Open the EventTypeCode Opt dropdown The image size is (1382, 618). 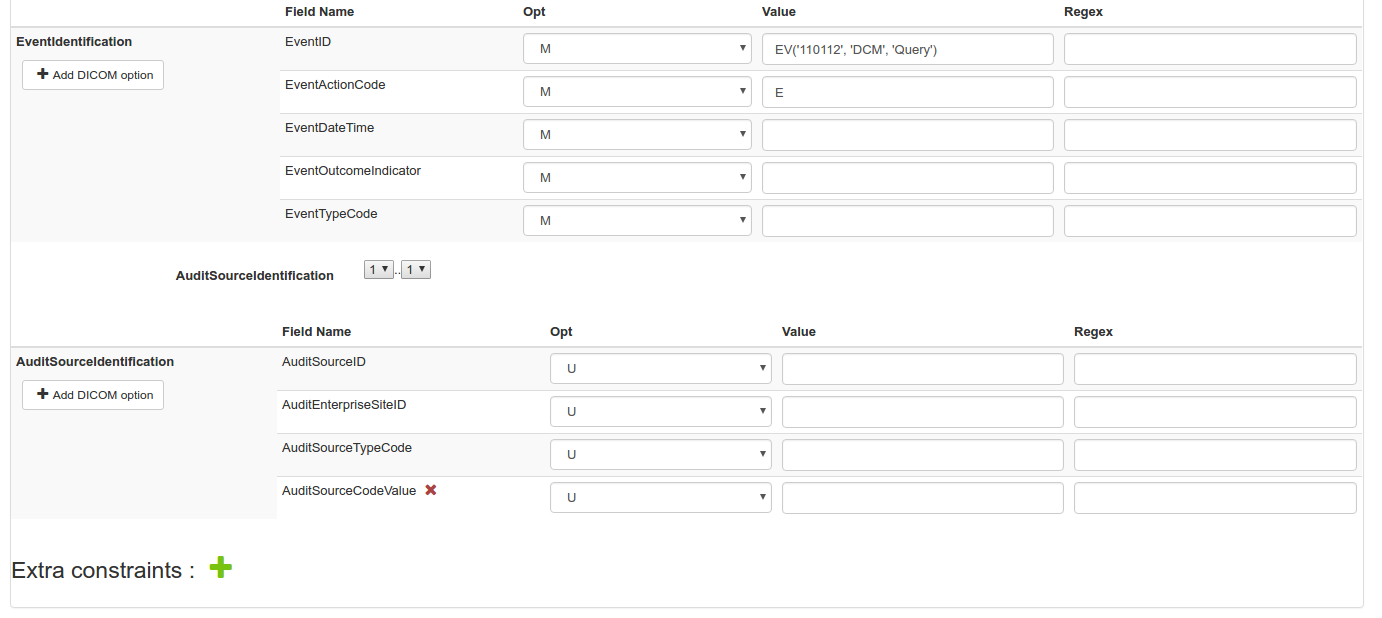(637, 220)
